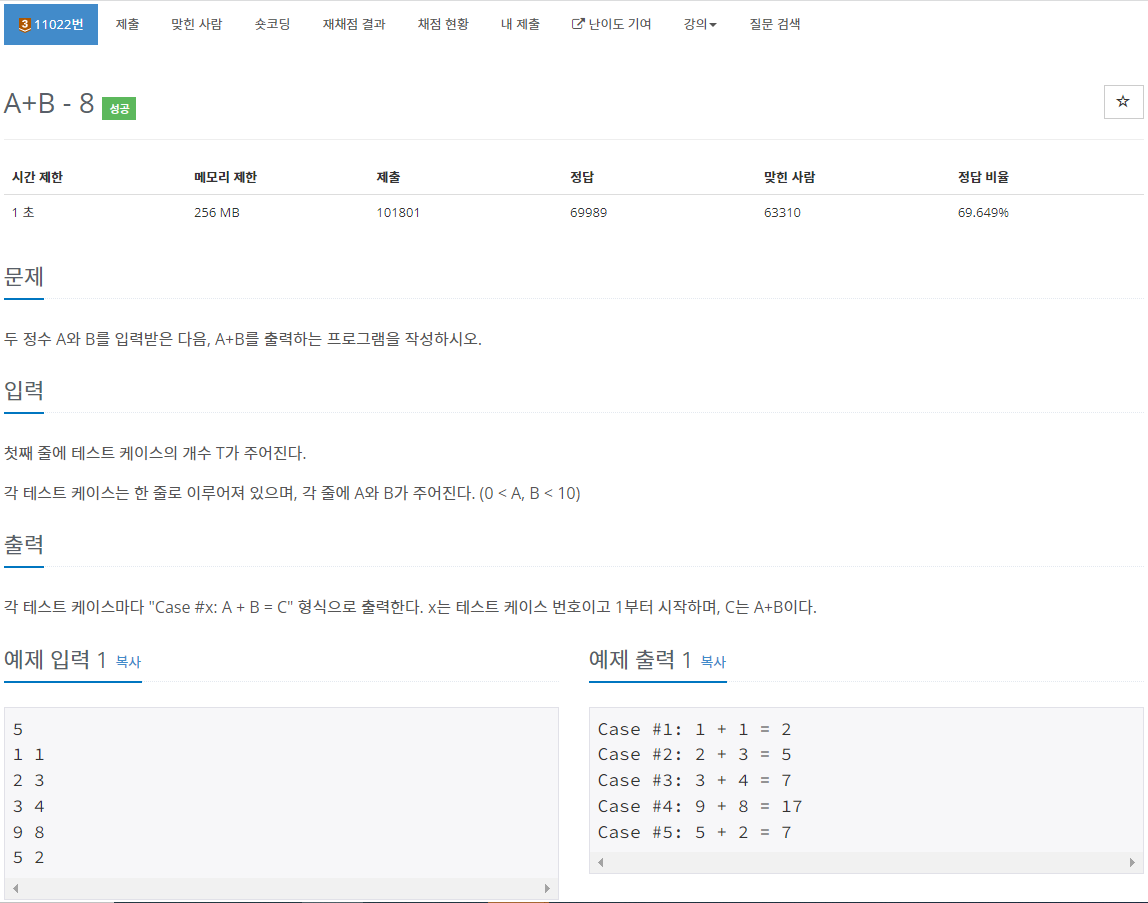The image size is (1148, 903).
Task: Open the 제출 page
Action: pos(127,24)
